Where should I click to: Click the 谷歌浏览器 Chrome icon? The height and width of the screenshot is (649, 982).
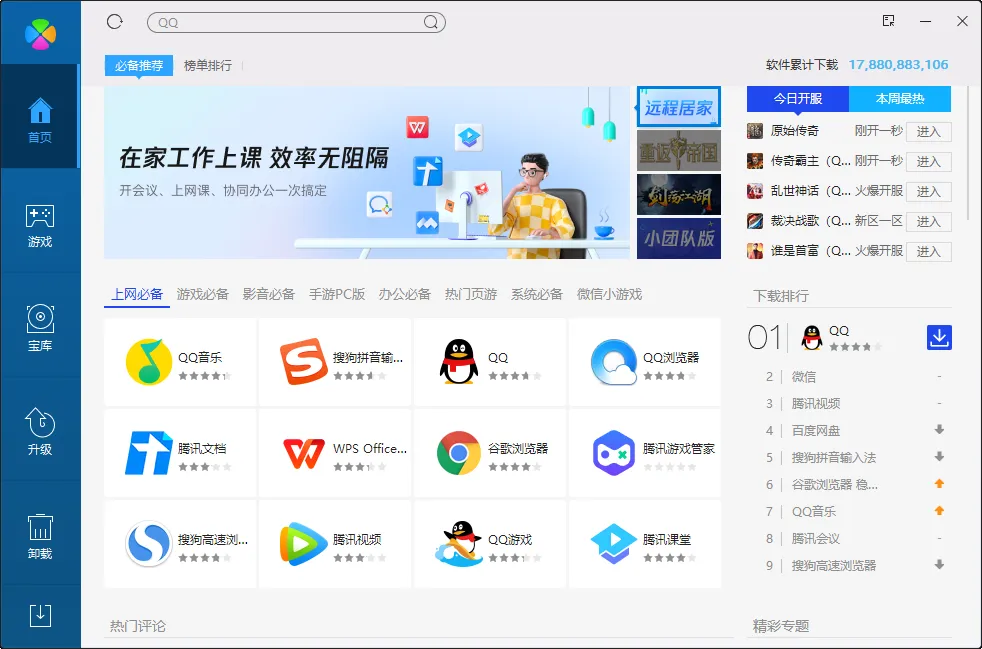[x=458, y=453]
